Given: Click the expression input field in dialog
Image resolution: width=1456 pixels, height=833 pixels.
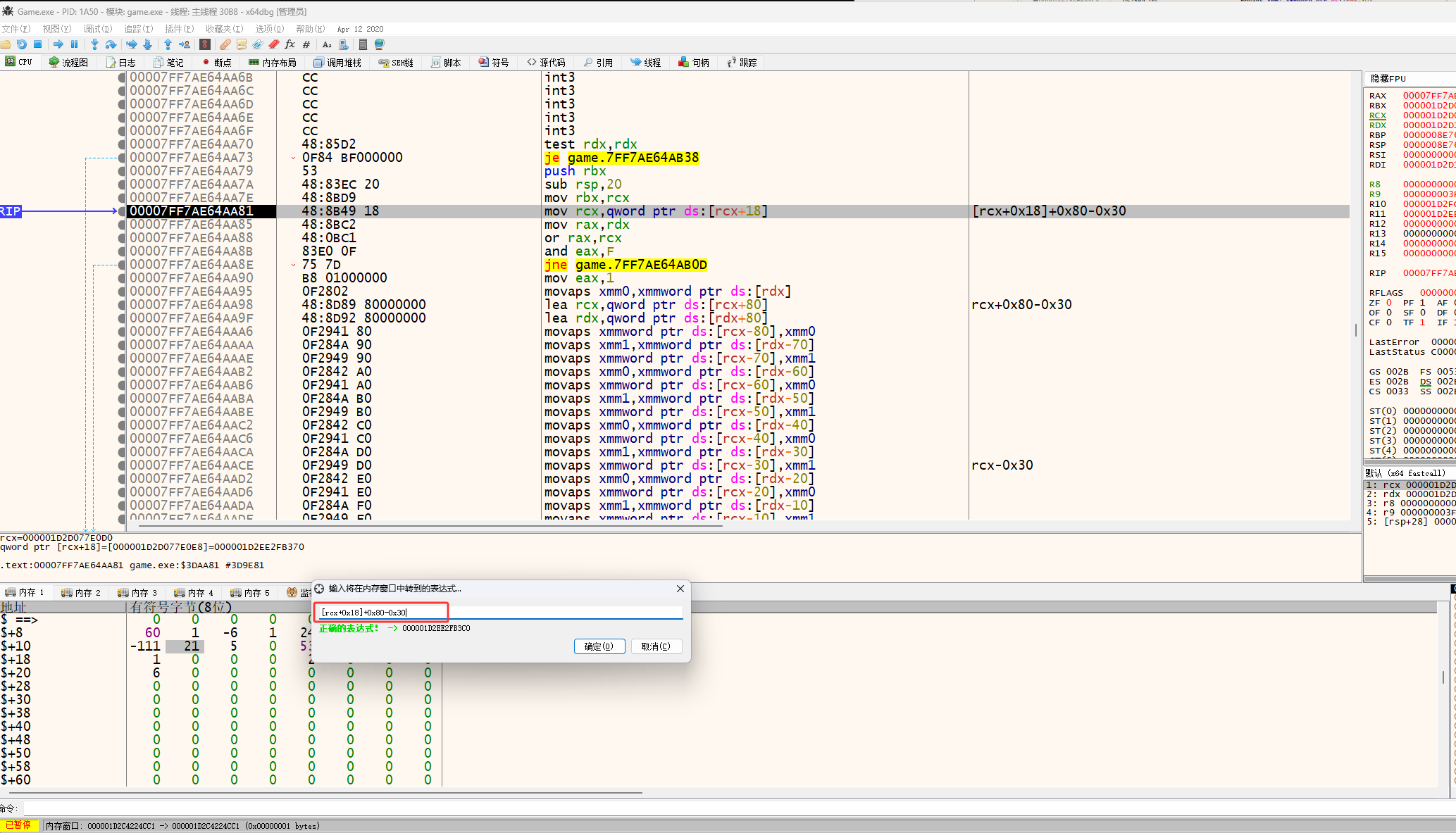Looking at the screenshot, I should point(500,613).
